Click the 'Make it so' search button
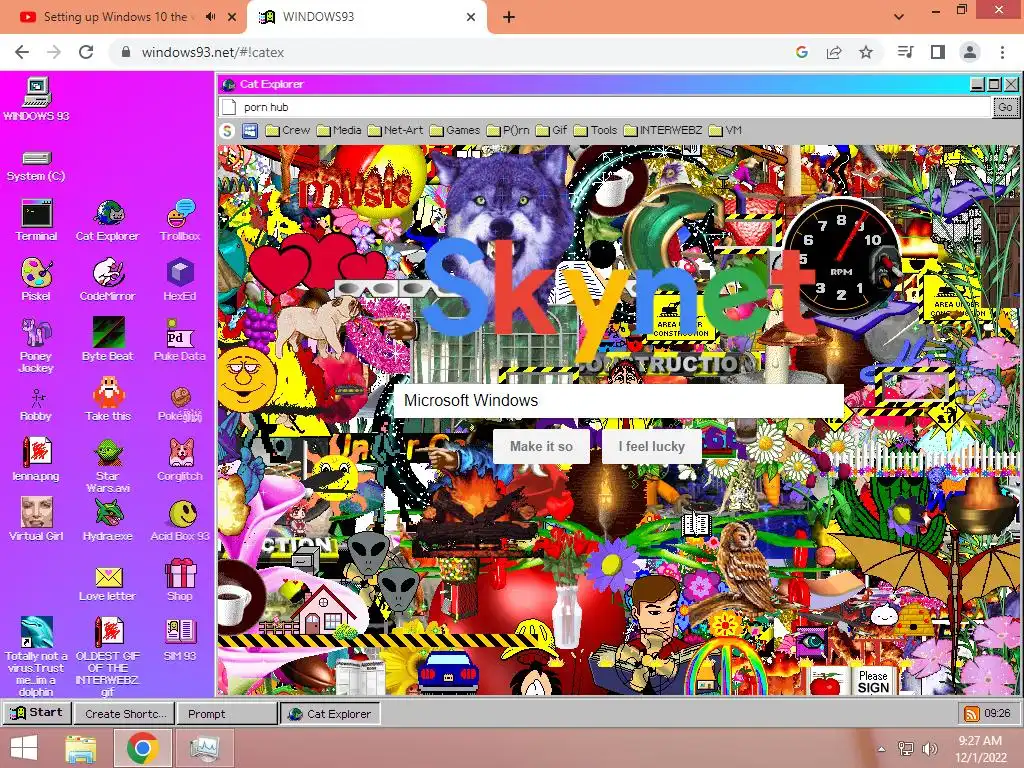Screen dimensions: 1024x768 [x=541, y=447]
